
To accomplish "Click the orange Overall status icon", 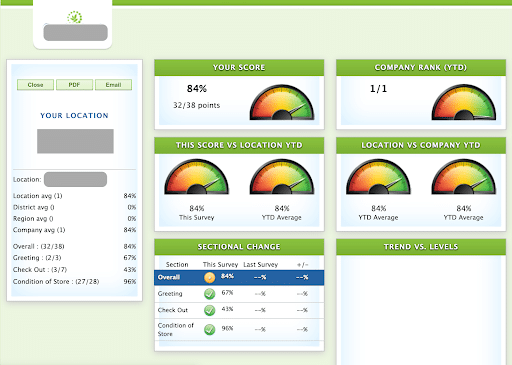I will pos(210,277).
